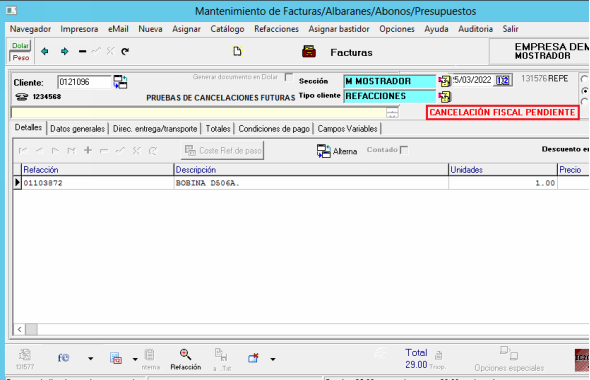Jump to last detail line navigator icon
The image size is (590, 380).
tap(71, 151)
